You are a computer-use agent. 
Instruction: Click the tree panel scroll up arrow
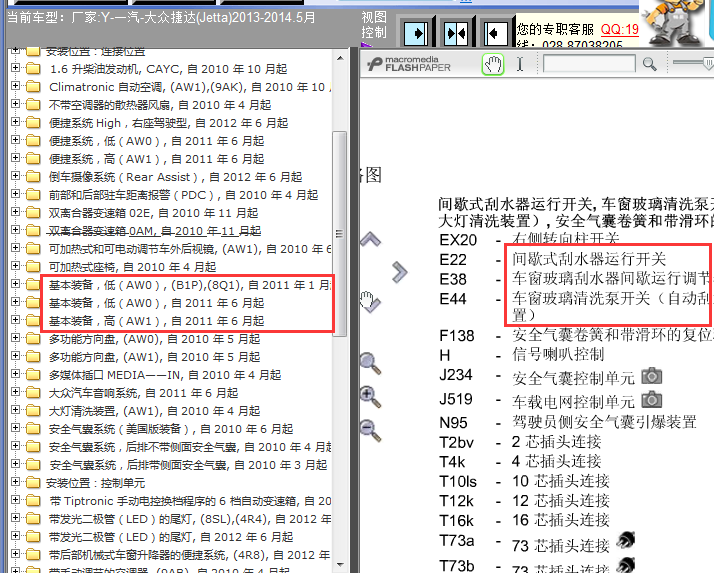(x=340, y=58)
